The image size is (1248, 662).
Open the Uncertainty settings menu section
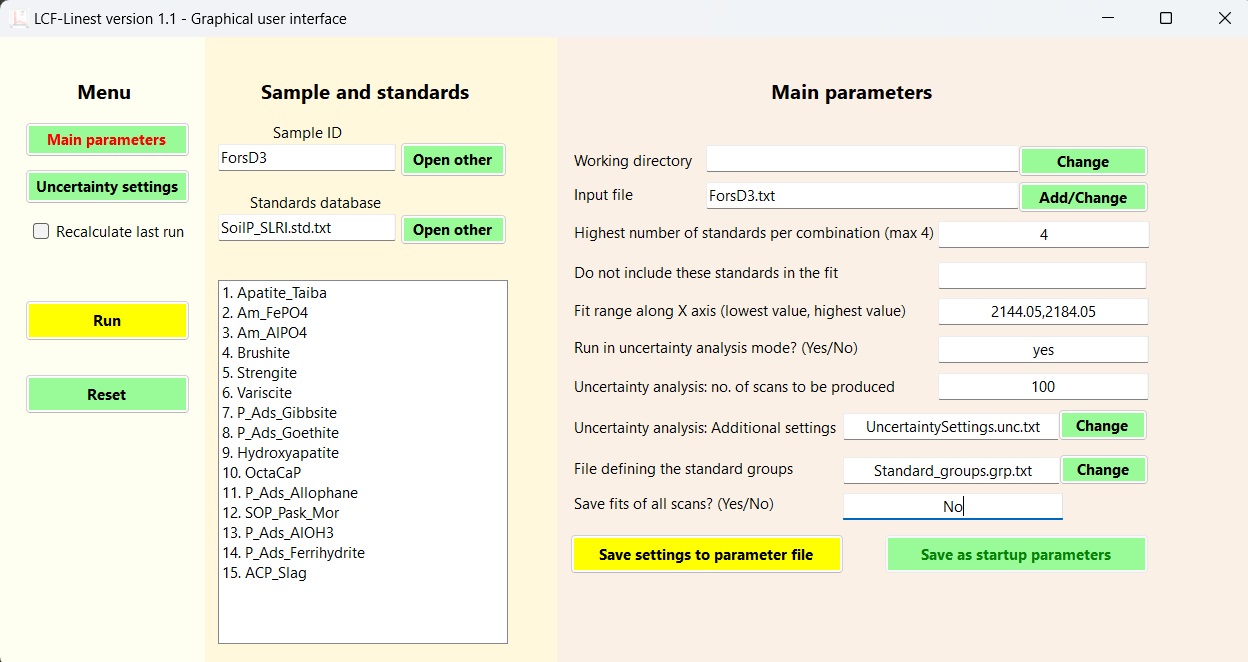107,187
